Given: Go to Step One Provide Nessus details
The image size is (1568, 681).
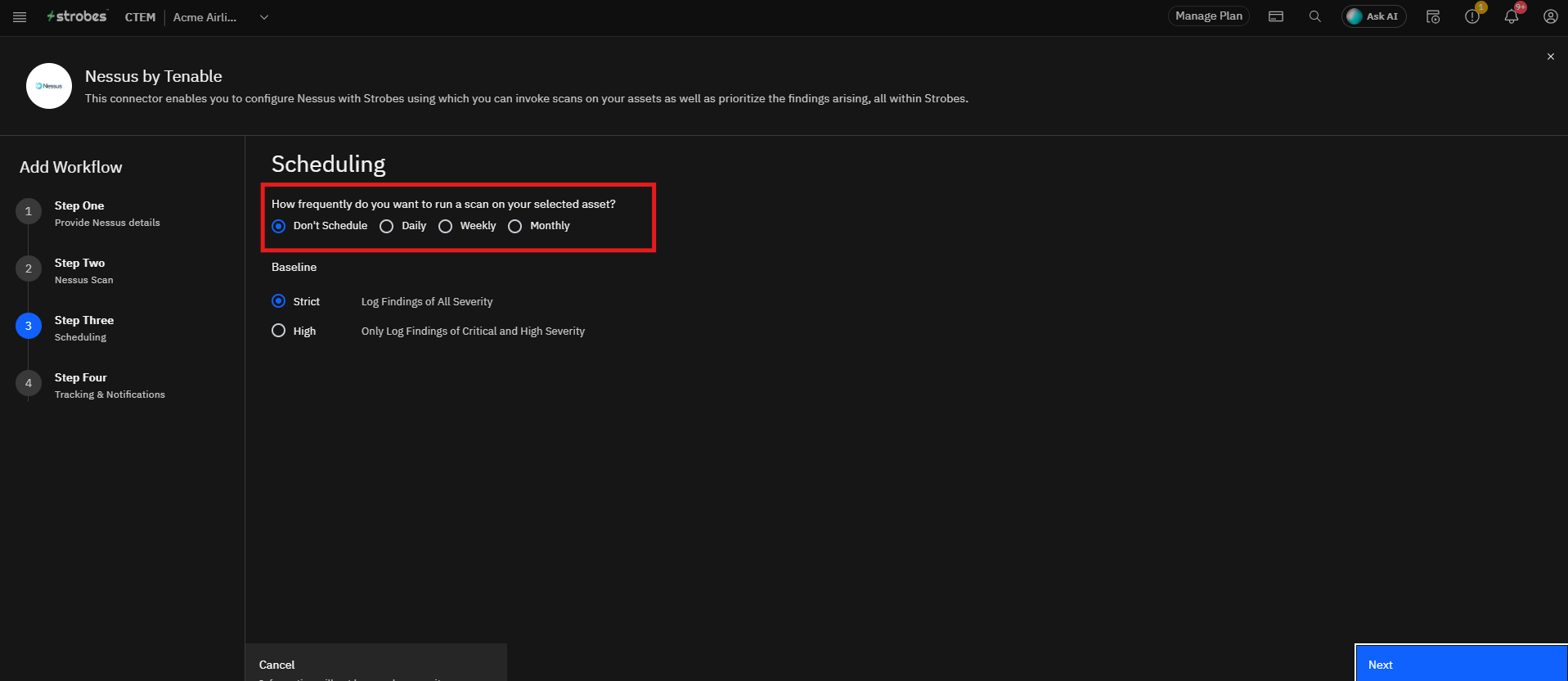Looking at the screenshot, I should [x=107, y=214].
